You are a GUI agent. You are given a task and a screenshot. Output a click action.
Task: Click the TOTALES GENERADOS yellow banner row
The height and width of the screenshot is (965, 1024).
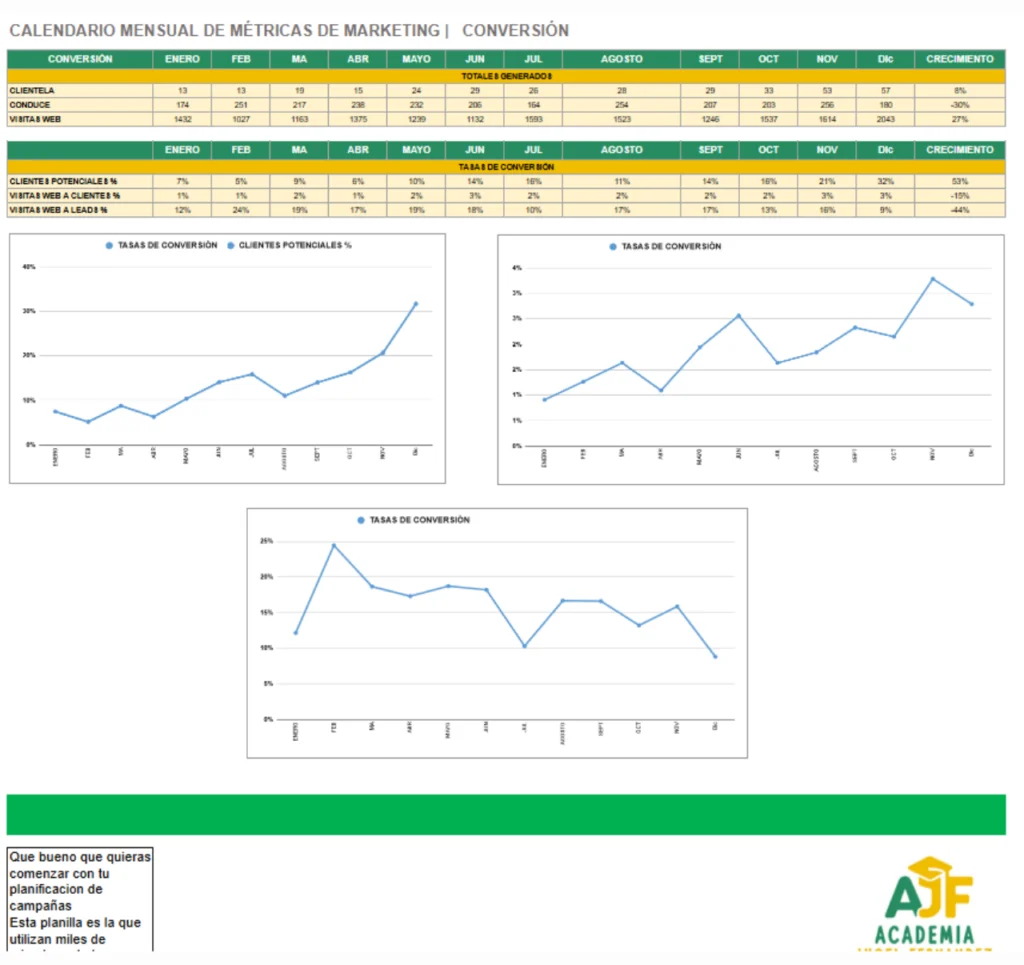506,76
